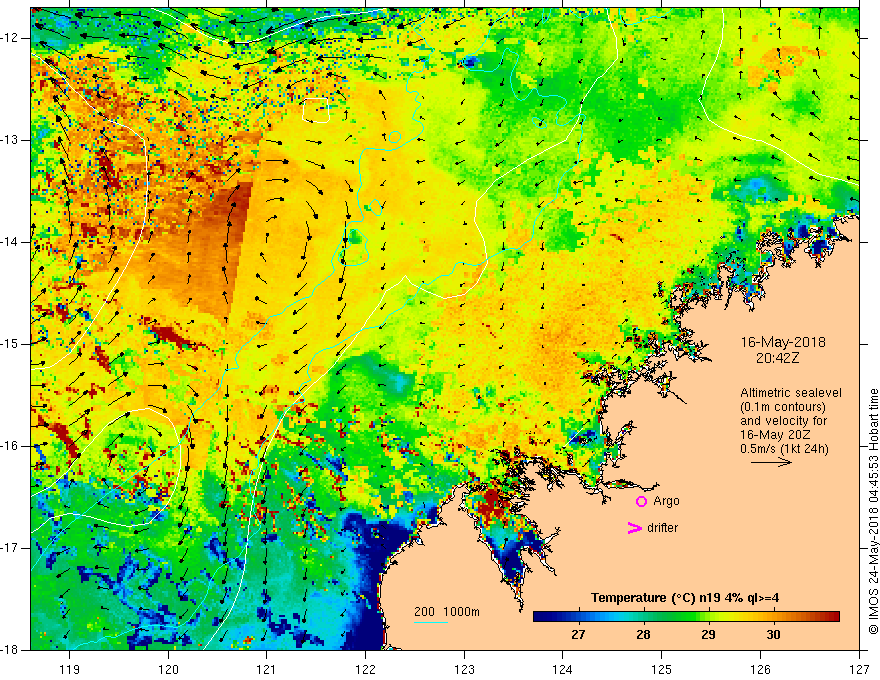Click the -18 latitude axis label
This screenshot has height=680, width=880.
(10, 650)
